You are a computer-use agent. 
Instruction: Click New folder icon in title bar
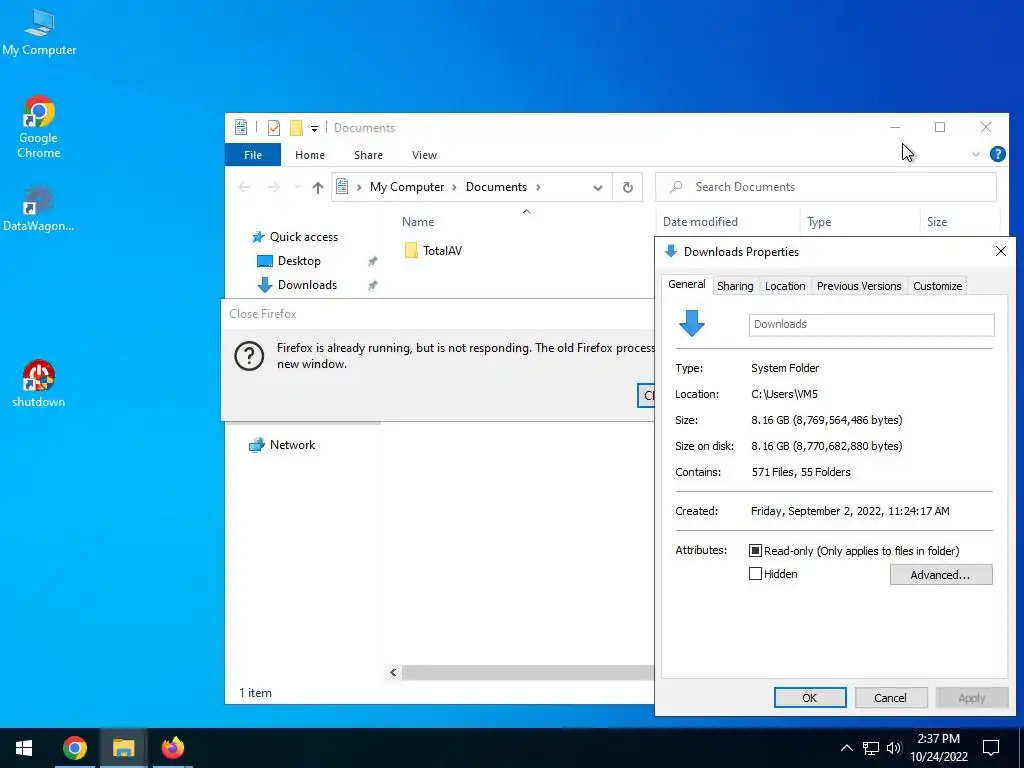coord(296,128)
